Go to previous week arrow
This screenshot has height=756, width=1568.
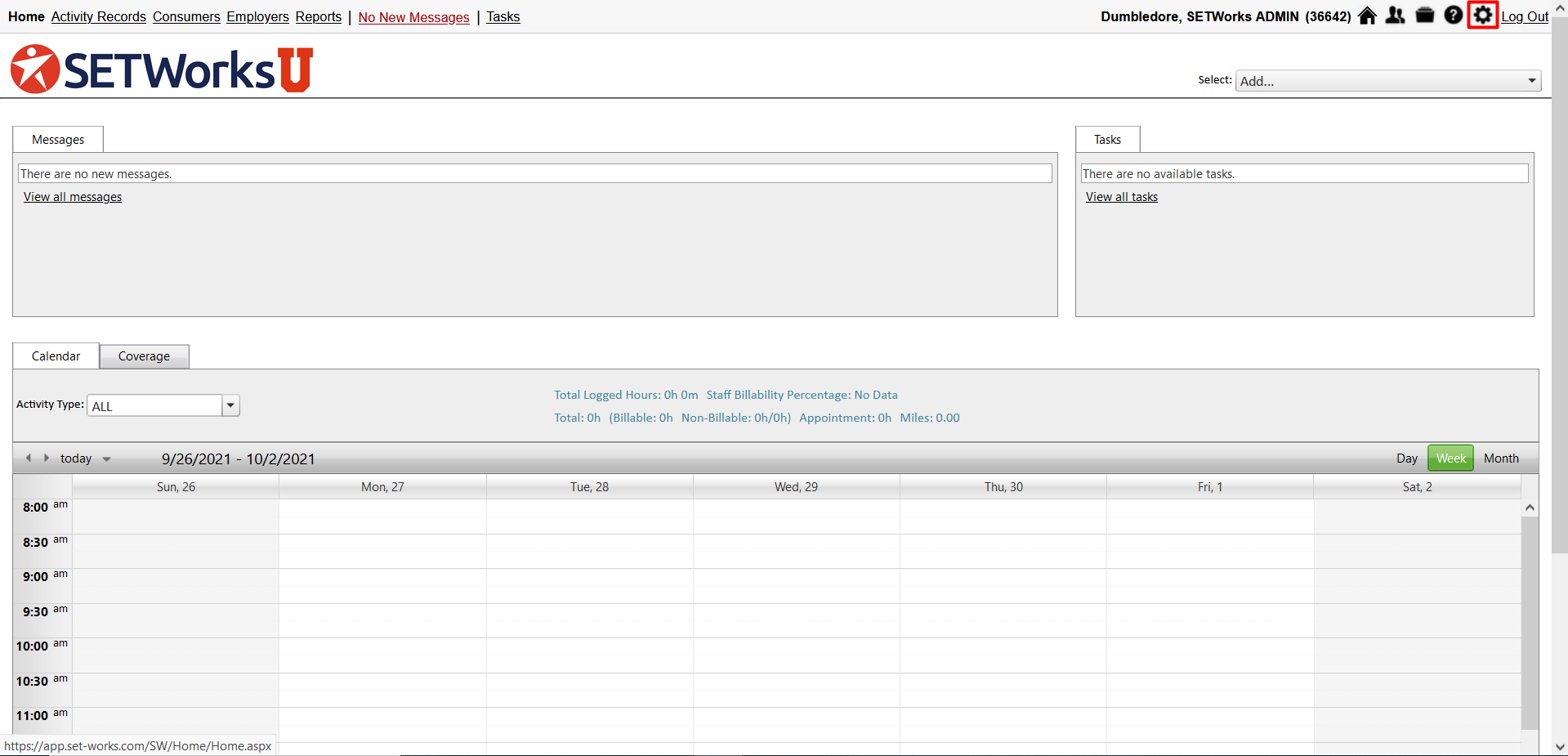[x=29, y=458]
